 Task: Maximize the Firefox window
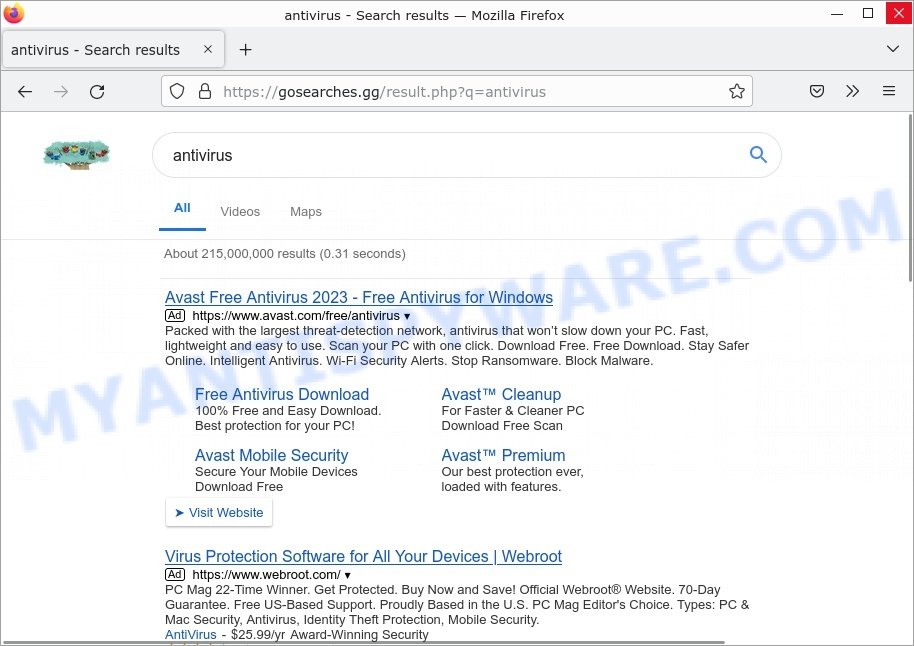(868, 13)
